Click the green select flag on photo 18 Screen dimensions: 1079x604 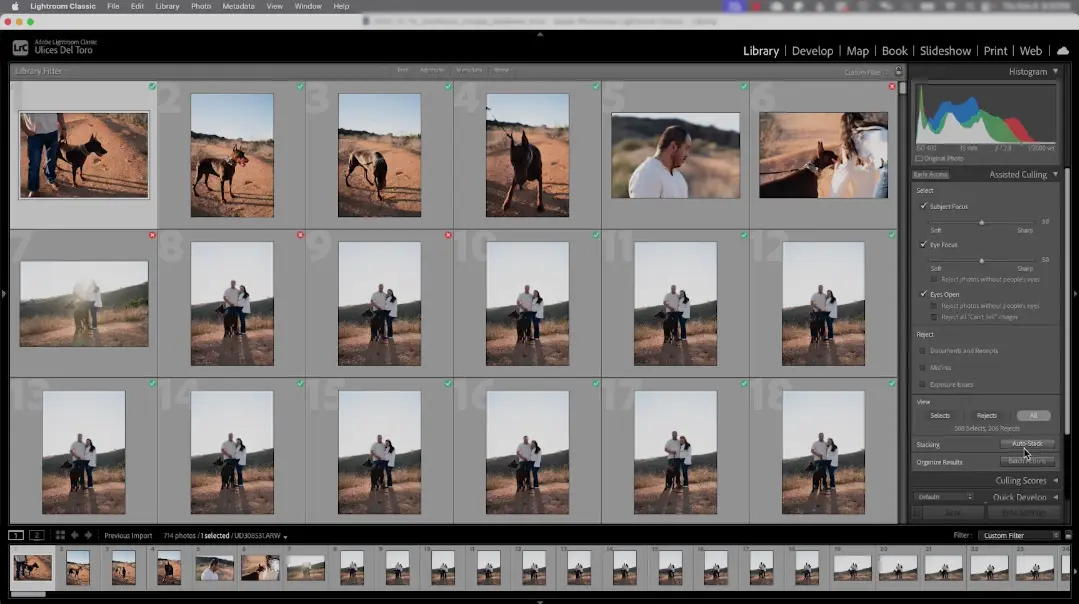point(892,384)
